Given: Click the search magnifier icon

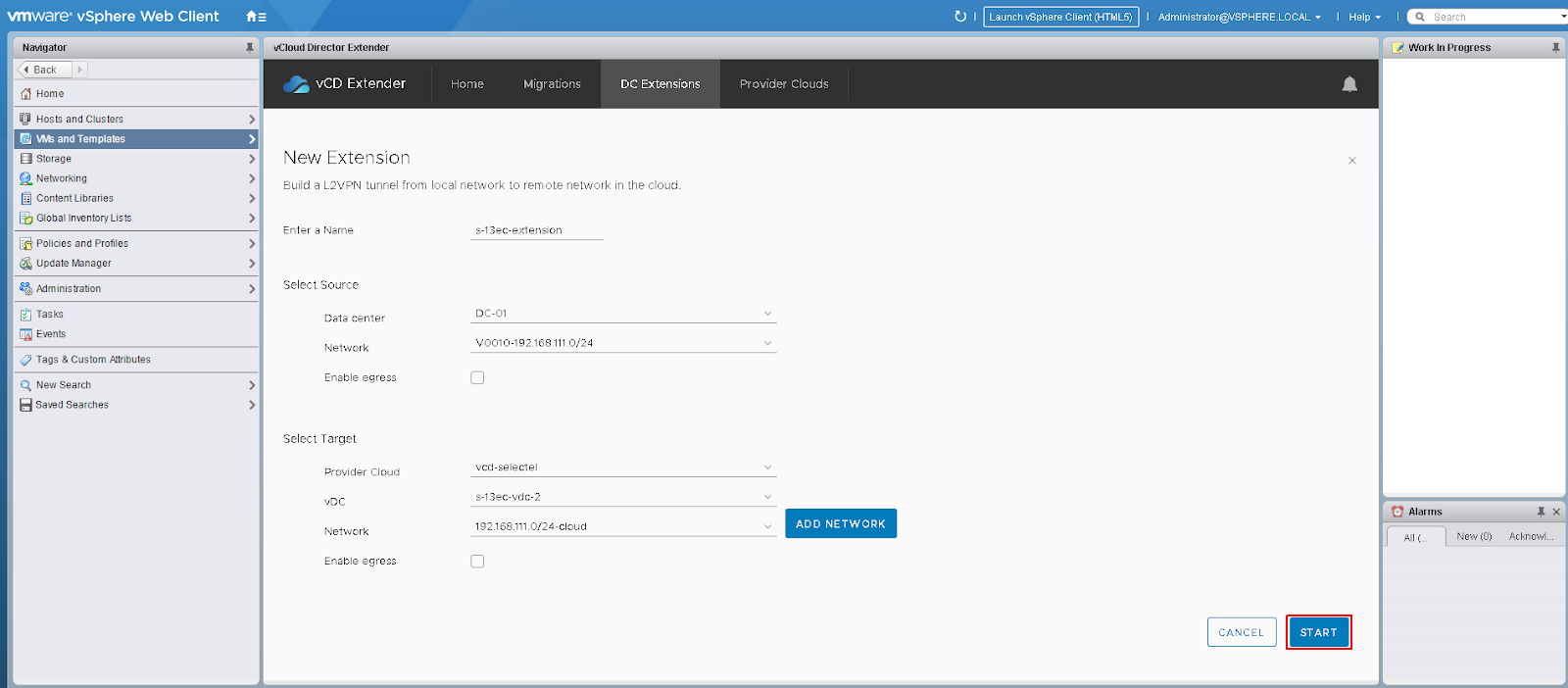Looking at the screenshot, I should 1420,17.
